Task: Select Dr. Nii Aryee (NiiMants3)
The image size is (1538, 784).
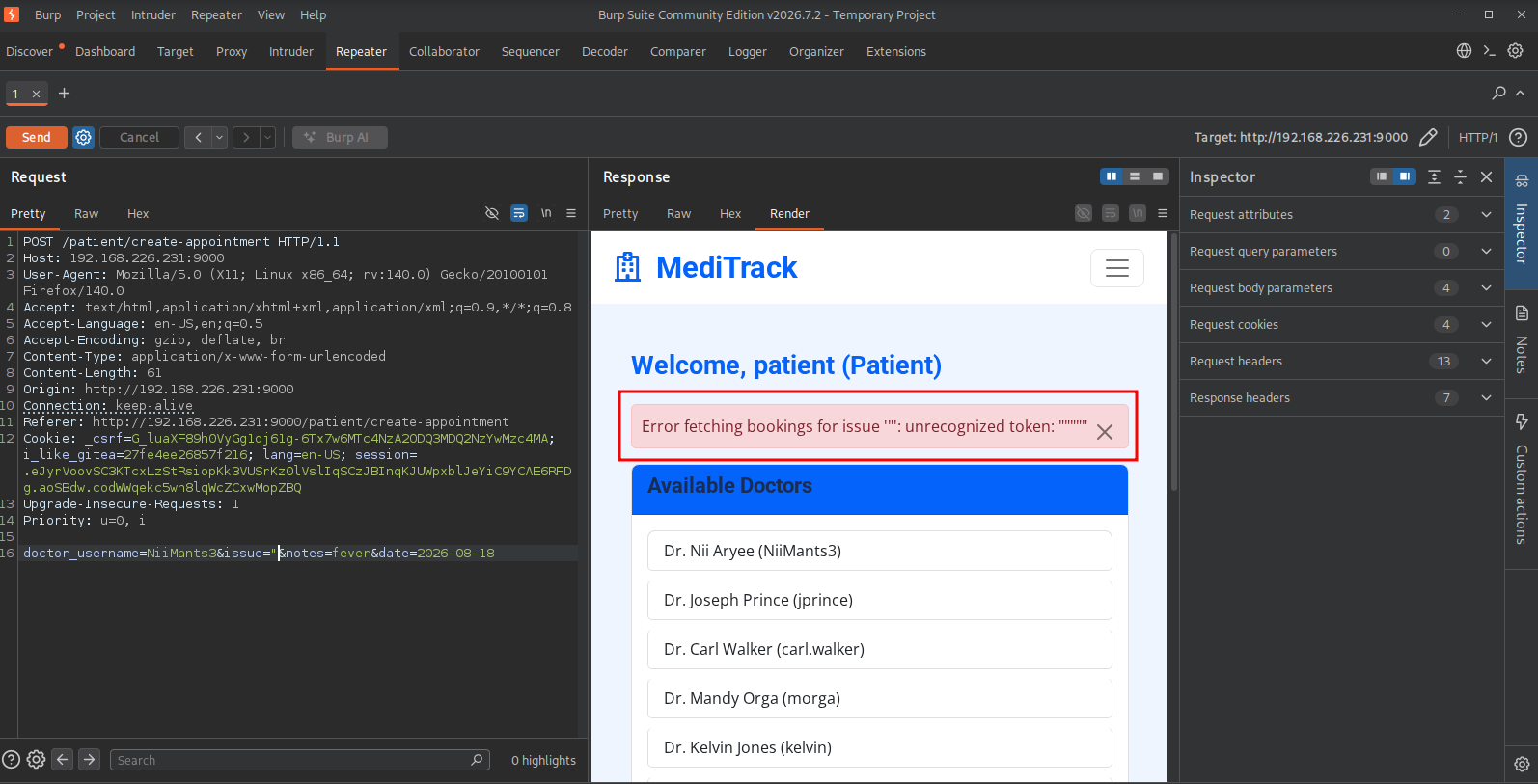Action: tap(880, 551)
